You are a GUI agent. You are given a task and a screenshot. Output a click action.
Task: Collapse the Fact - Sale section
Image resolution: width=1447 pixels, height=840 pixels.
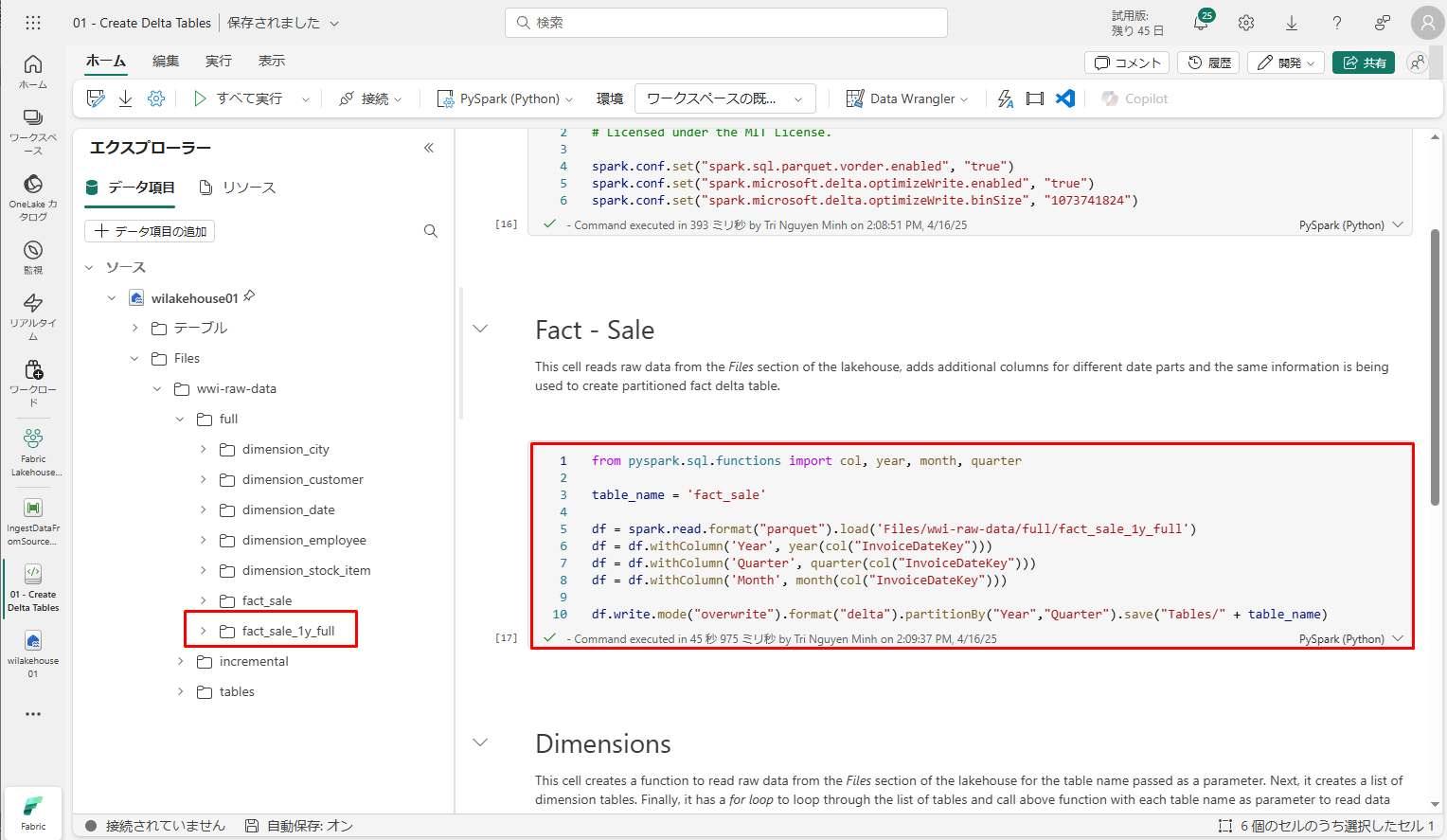480,329
